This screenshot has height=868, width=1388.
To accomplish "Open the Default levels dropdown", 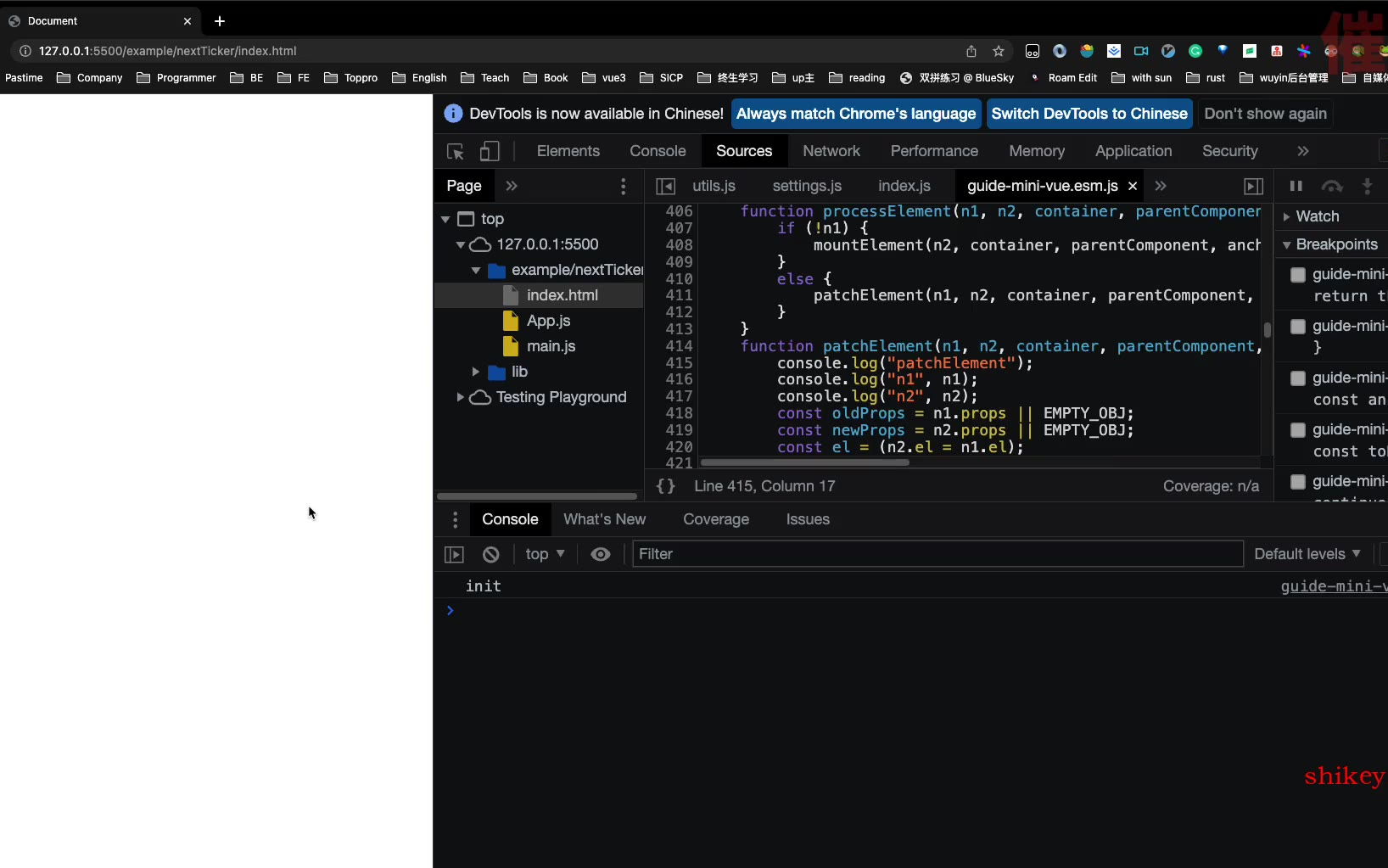I will tap(1307, 554).
